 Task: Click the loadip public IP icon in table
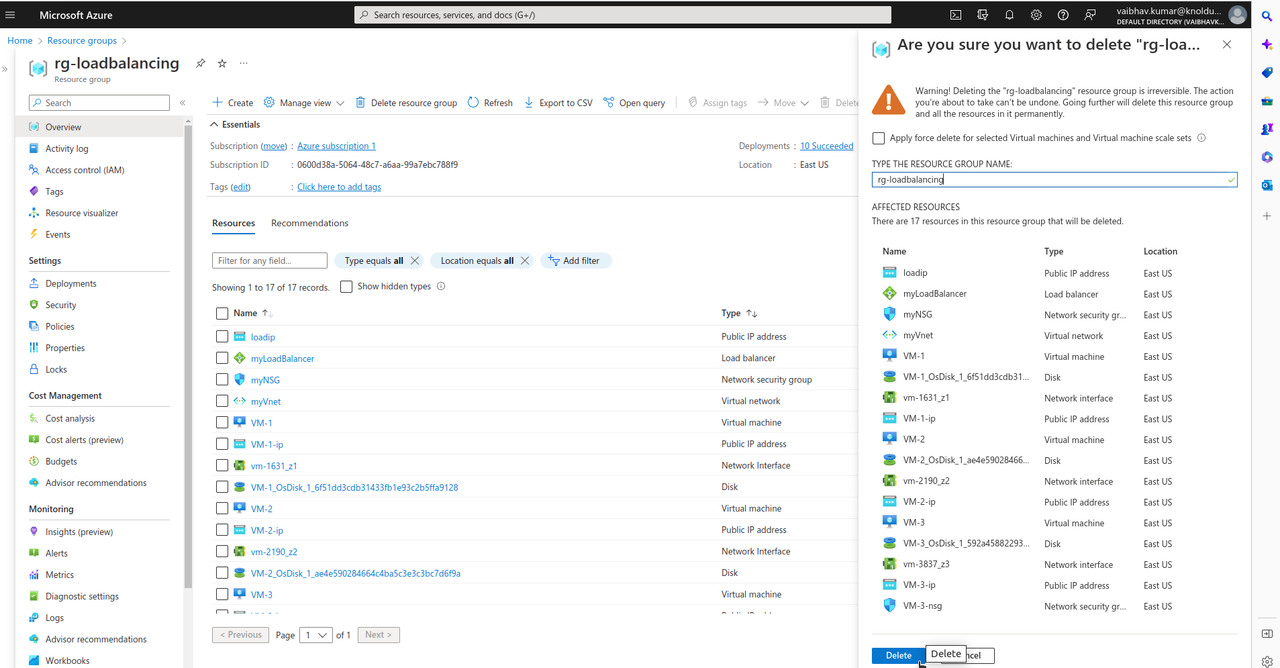point(239,337)
